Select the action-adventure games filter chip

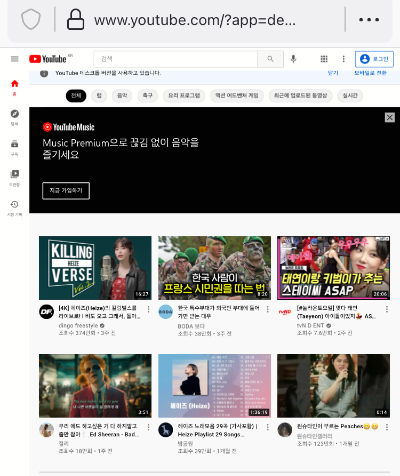(237, 96)
